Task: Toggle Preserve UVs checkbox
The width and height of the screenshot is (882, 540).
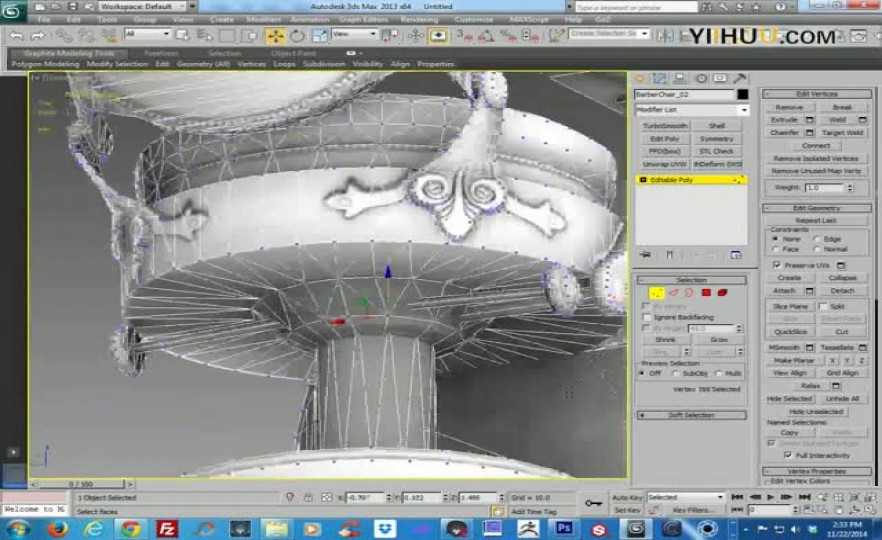Action: click(777, 265)
